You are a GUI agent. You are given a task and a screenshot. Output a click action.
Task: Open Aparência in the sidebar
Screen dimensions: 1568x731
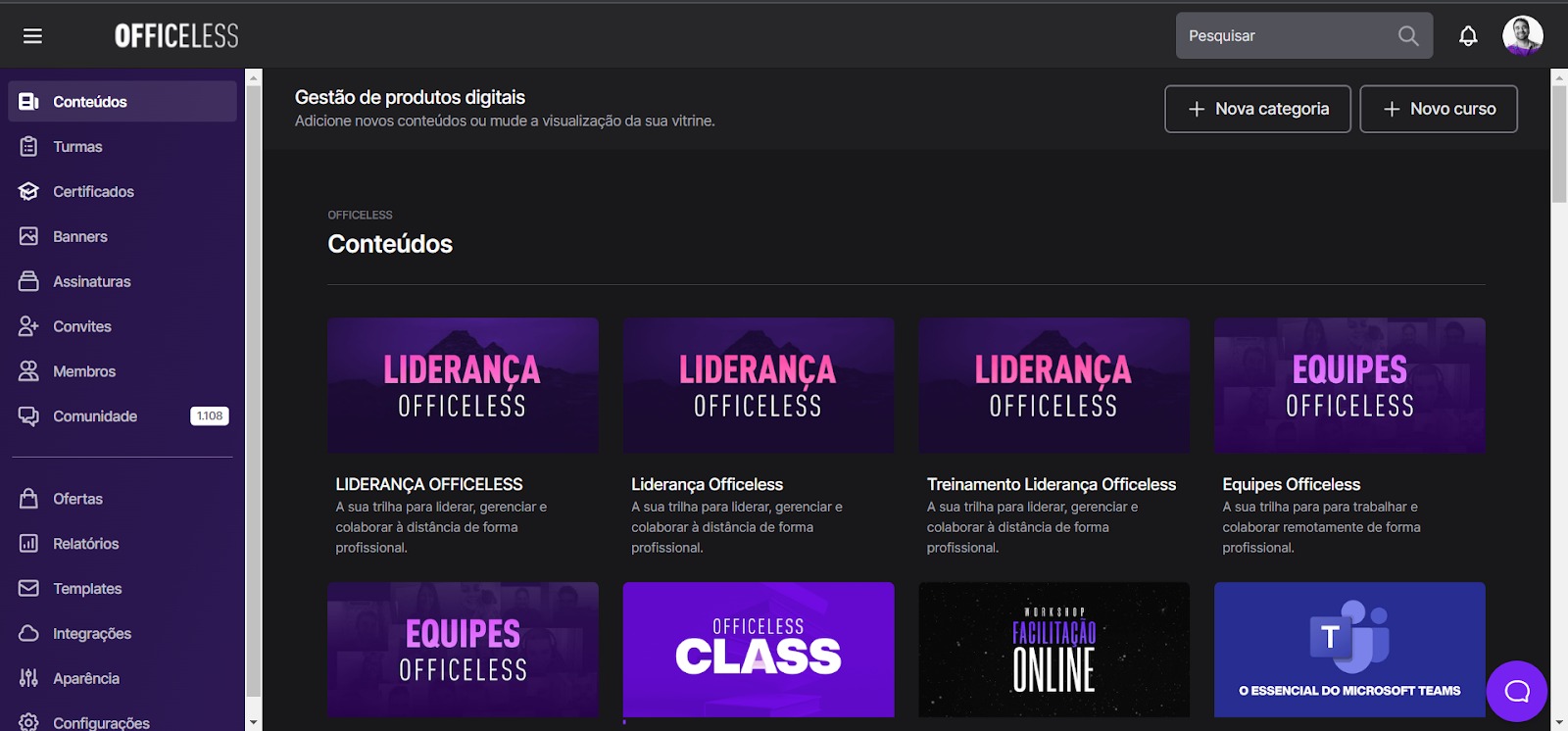pos(122,678)
